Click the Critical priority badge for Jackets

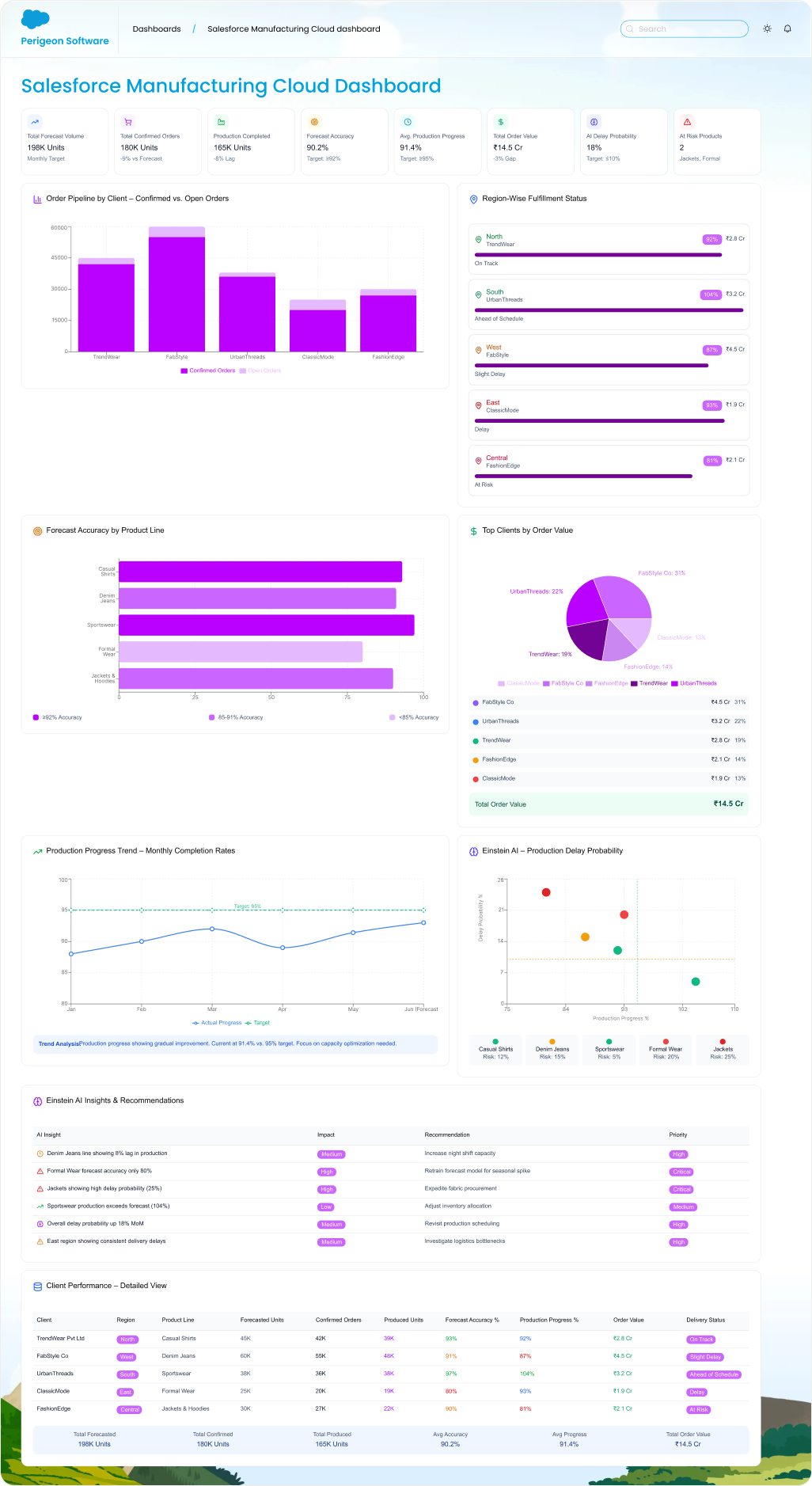point(681,1189)
